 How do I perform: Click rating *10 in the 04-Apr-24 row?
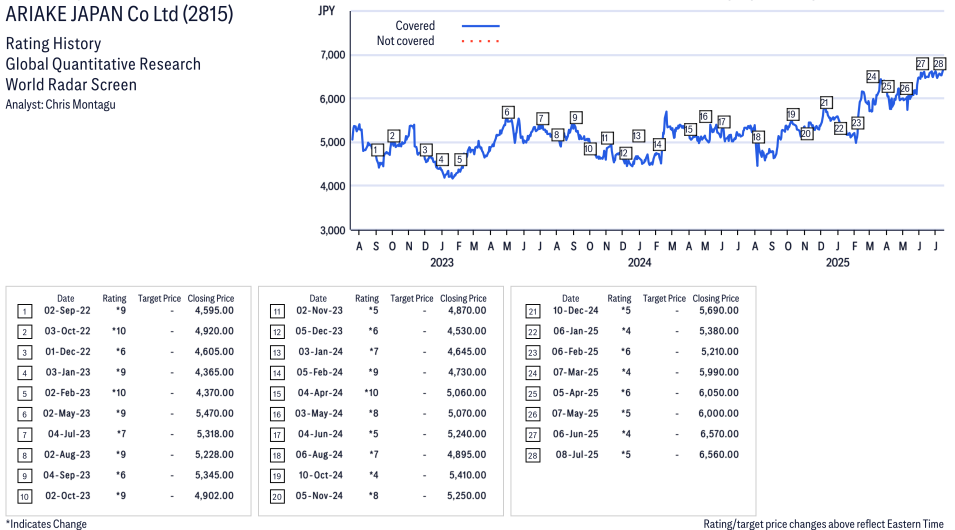[x=372, y=393]
